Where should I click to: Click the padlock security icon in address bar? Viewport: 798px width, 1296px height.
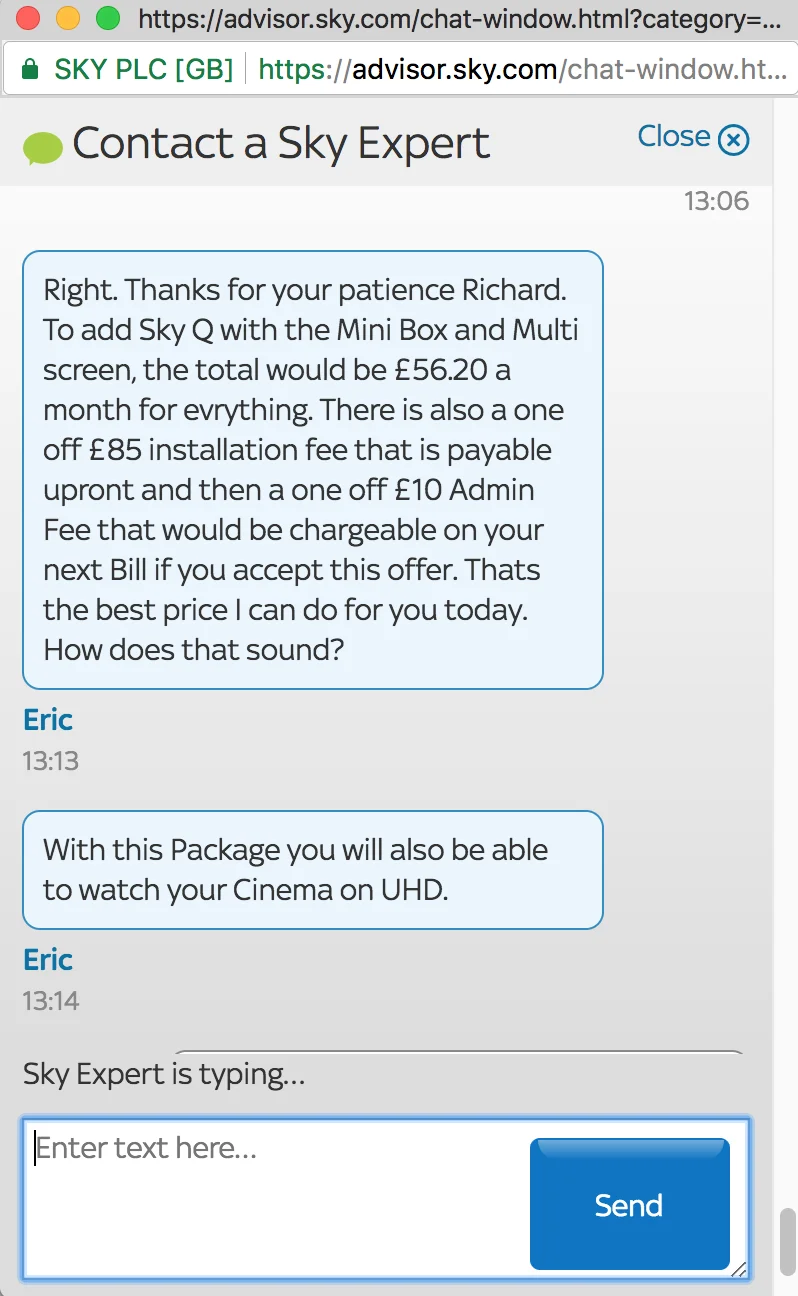tap(30, 69)
